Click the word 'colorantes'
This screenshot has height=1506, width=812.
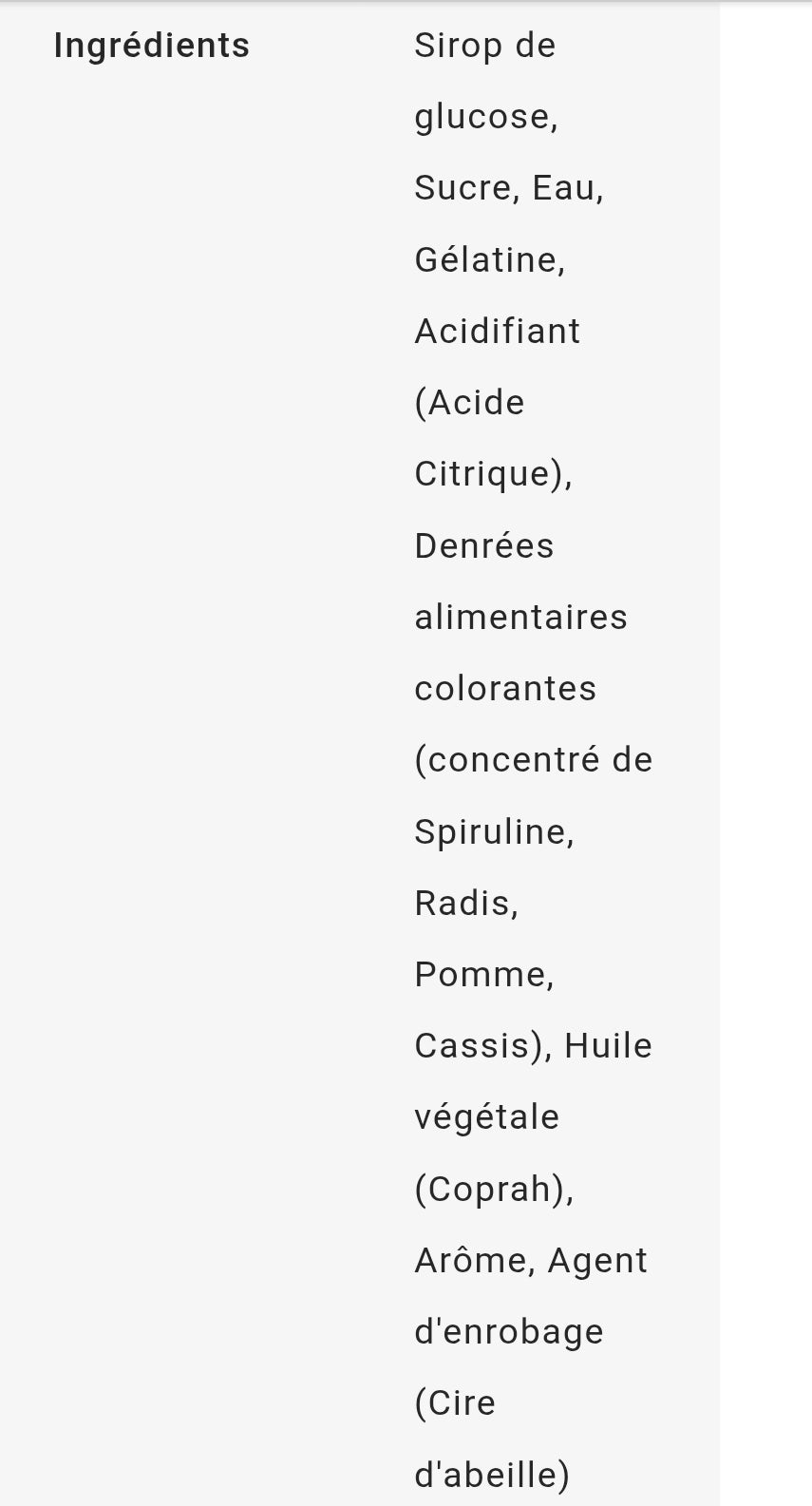point(505,689)
